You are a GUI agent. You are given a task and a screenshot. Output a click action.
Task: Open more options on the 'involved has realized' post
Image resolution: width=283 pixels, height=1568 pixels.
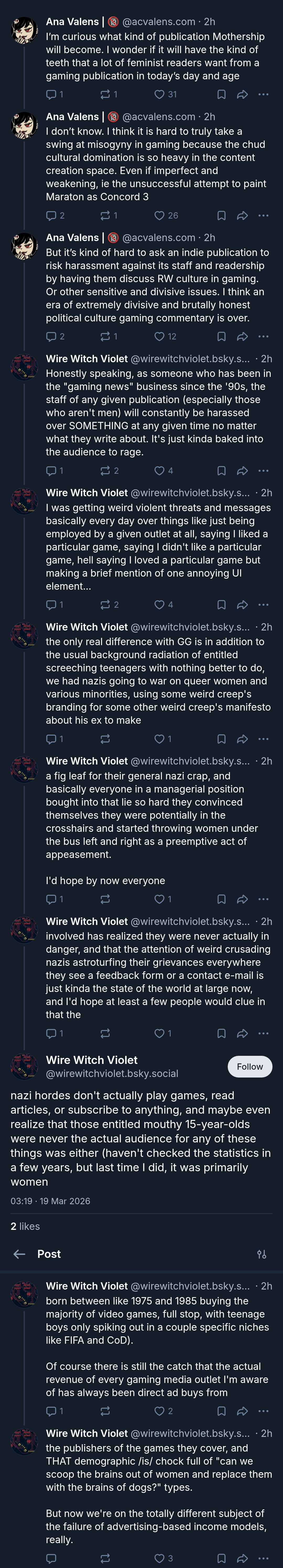point(264,1033)
